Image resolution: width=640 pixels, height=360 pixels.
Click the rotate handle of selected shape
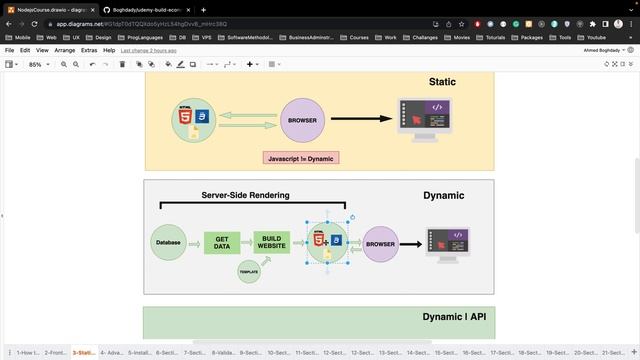(x=353, y=218)
